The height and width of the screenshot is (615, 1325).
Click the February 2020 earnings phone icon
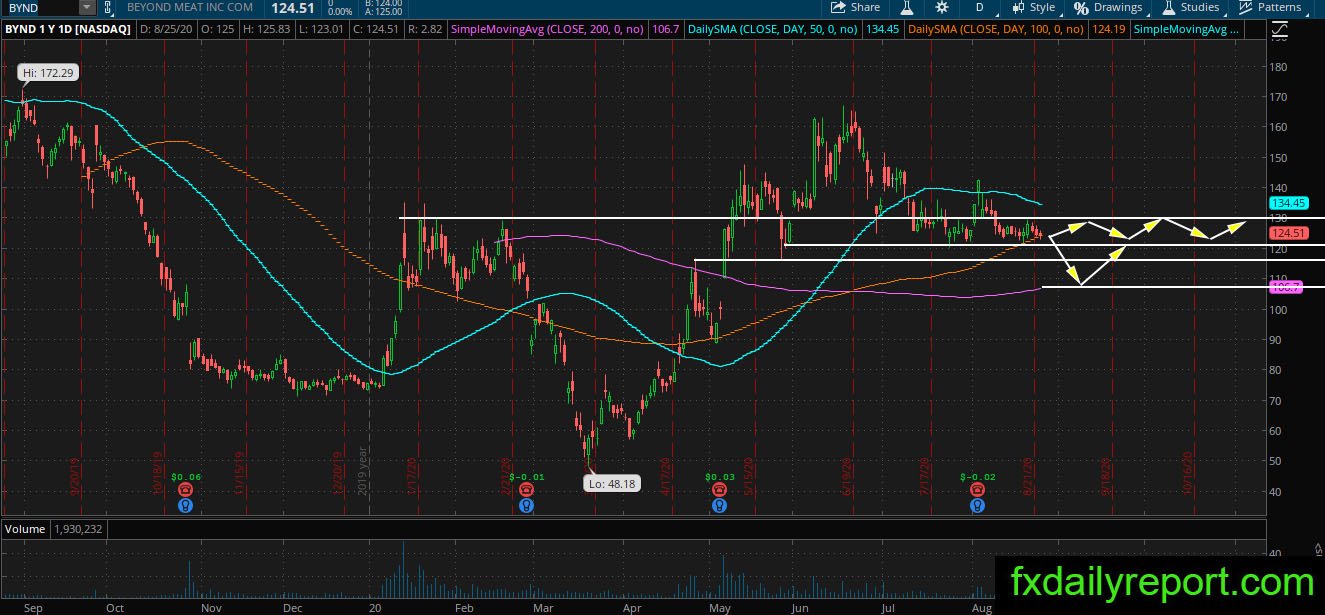(526, 490)
